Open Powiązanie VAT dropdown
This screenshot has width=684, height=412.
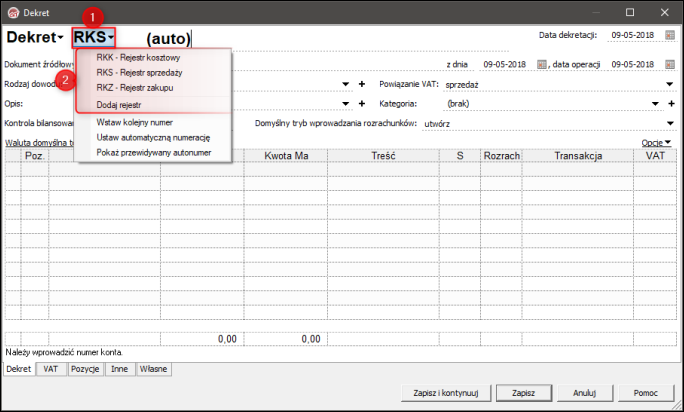[670, 84]
